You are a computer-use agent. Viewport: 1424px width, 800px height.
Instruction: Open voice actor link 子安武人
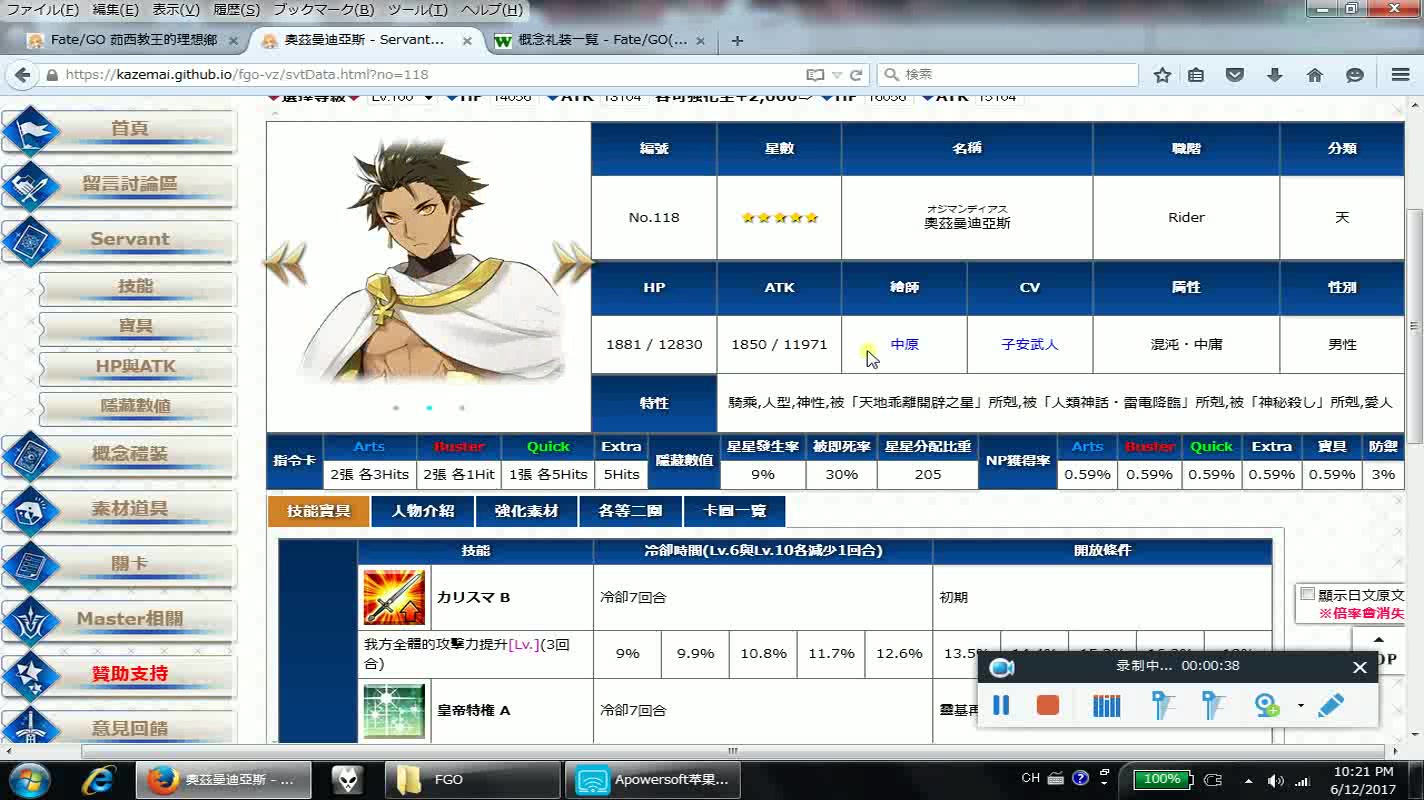coord(1029,344)
